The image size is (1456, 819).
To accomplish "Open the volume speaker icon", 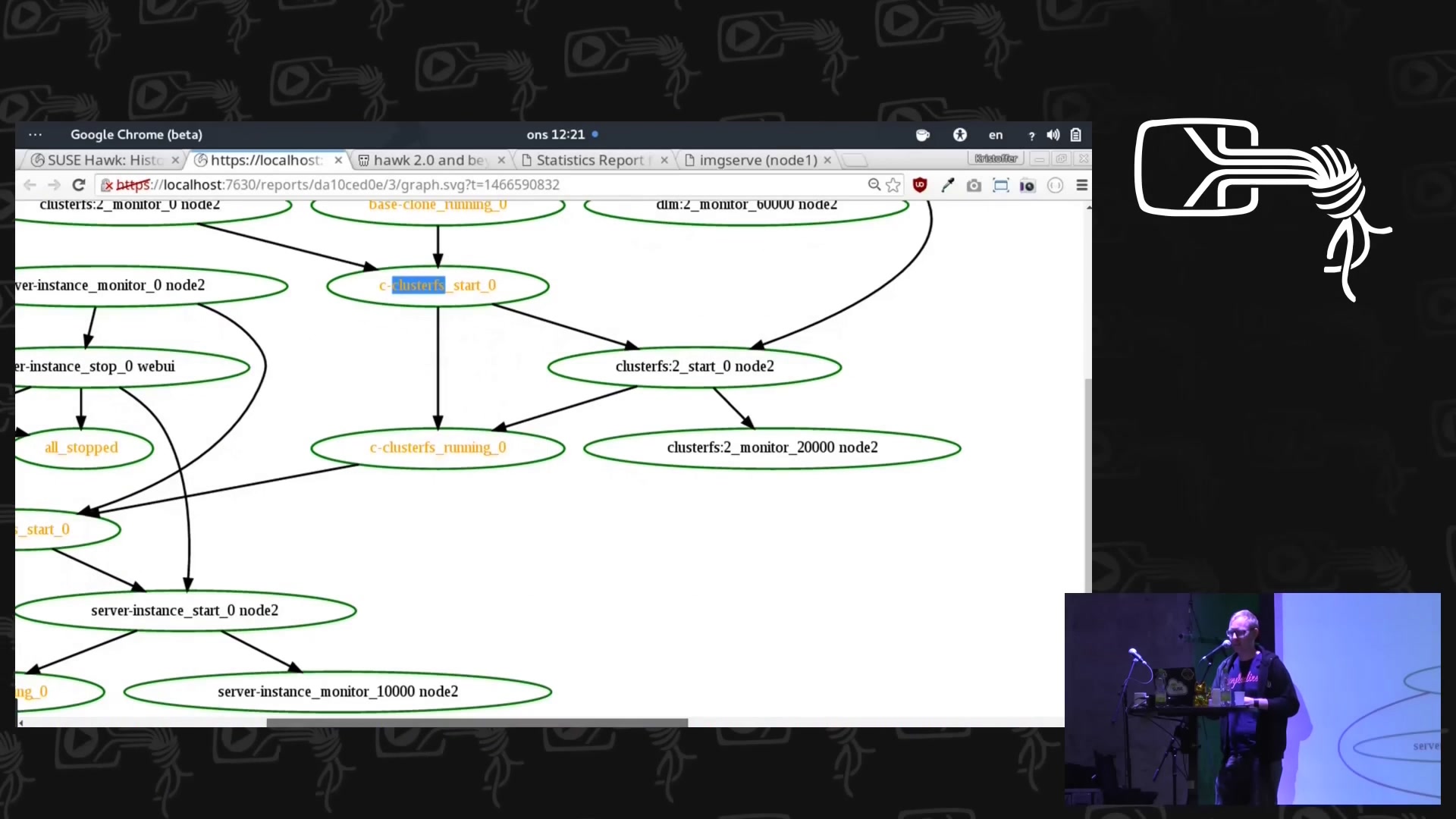I will [1053, 135].
